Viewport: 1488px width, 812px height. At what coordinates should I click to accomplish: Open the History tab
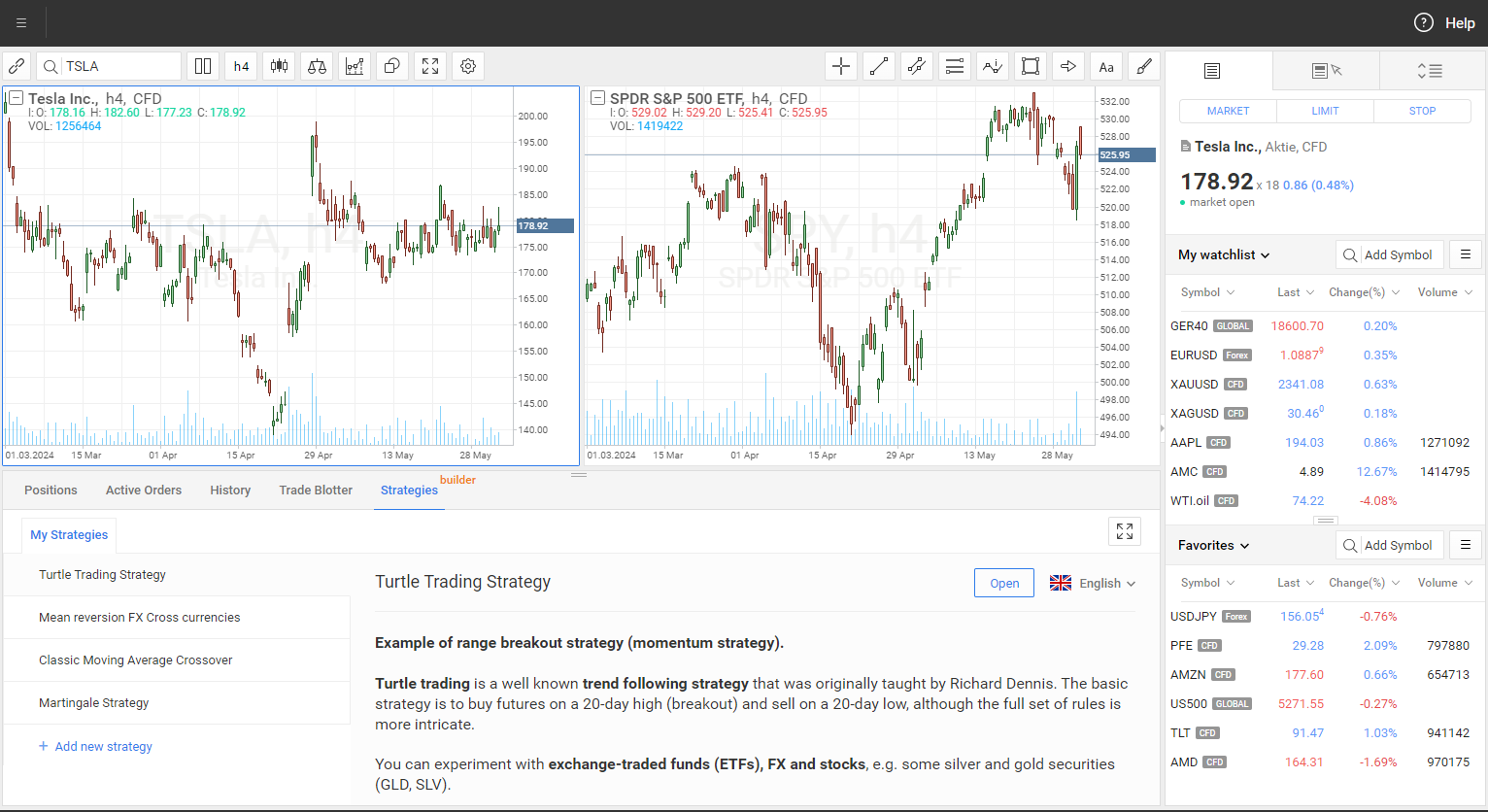pyautogui.click(x=230, y=491)
